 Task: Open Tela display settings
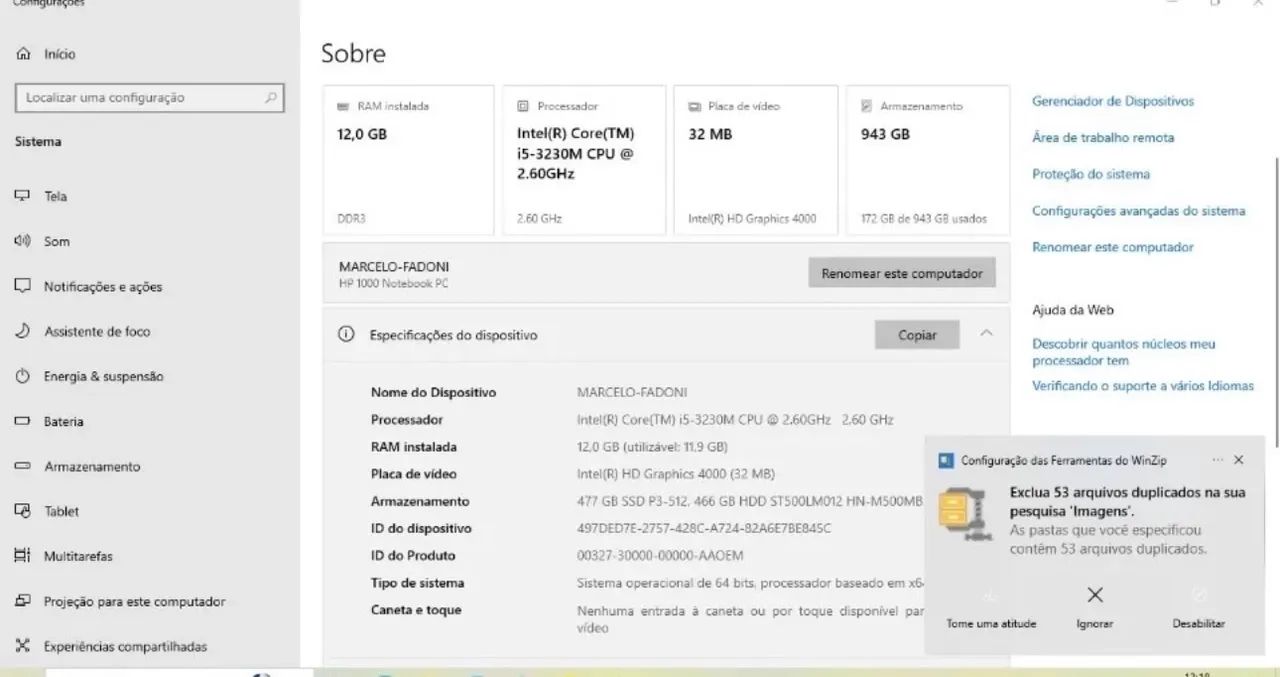click(x=42, y=196)
